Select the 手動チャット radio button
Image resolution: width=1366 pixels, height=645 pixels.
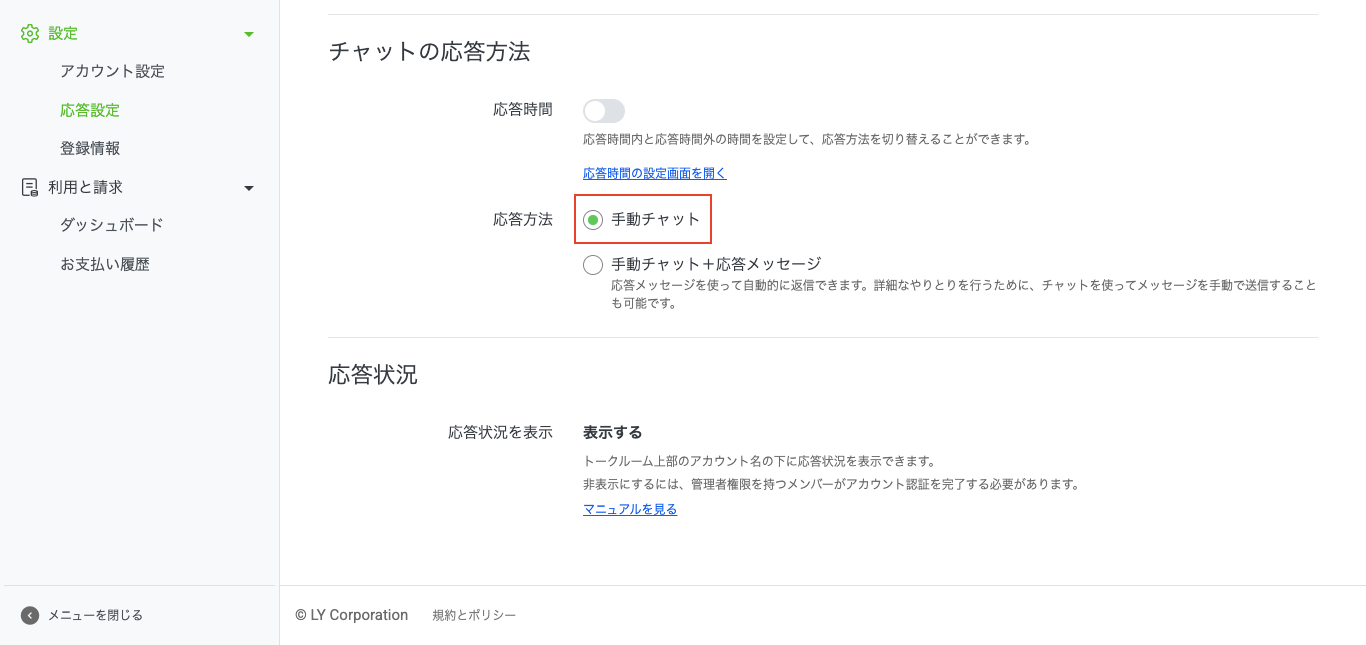click(x=593, y=220)
